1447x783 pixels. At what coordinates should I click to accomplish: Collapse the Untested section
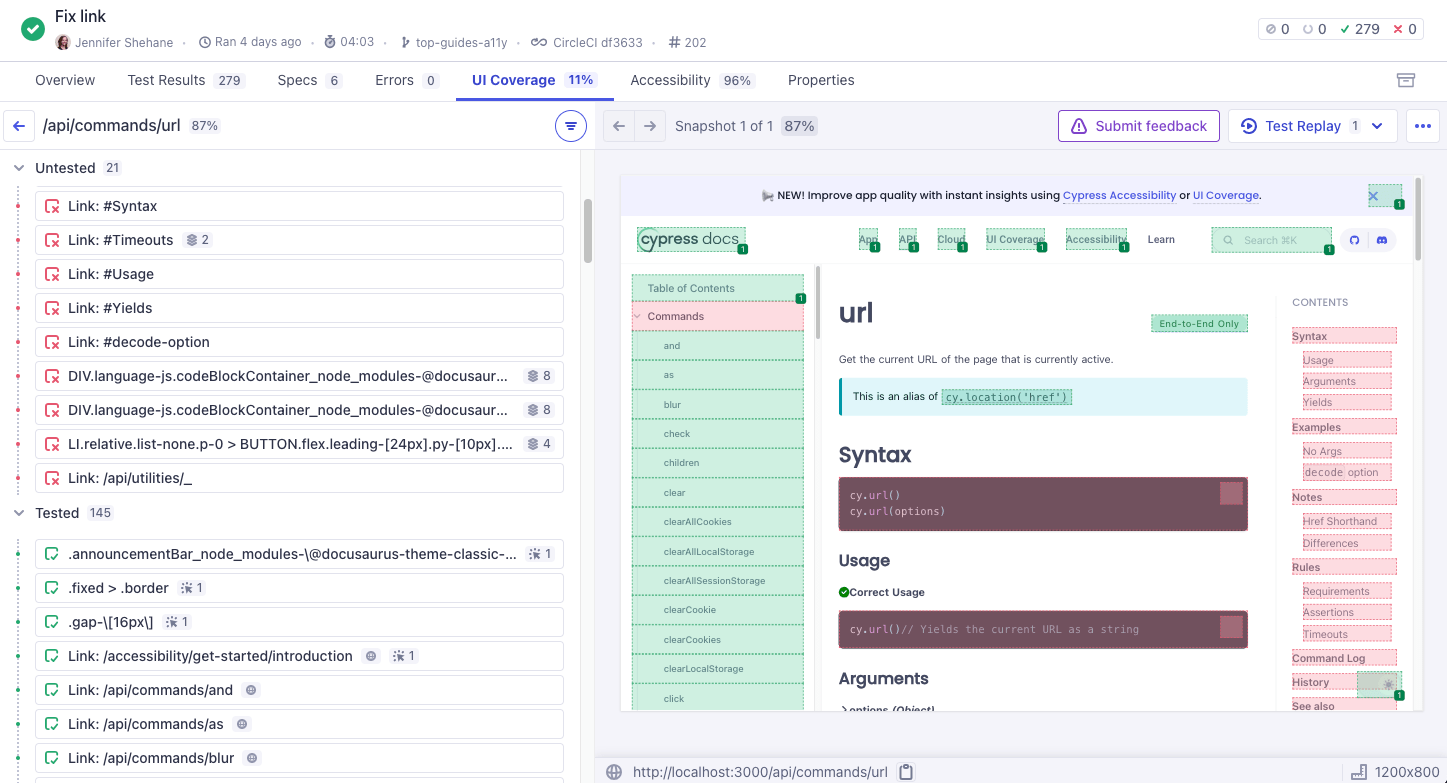point(19,168)
